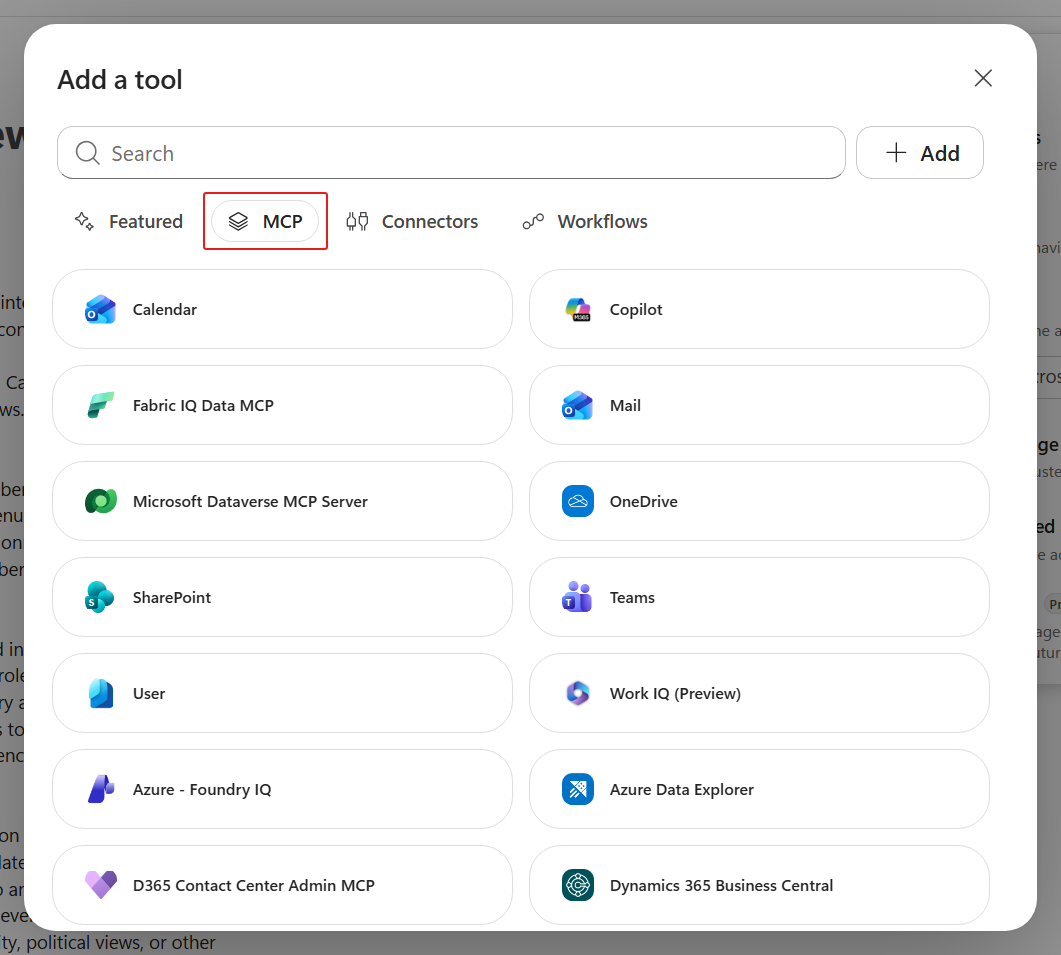Pick the Teams tool card
The image size is (1061, 955).
point(759,598)
